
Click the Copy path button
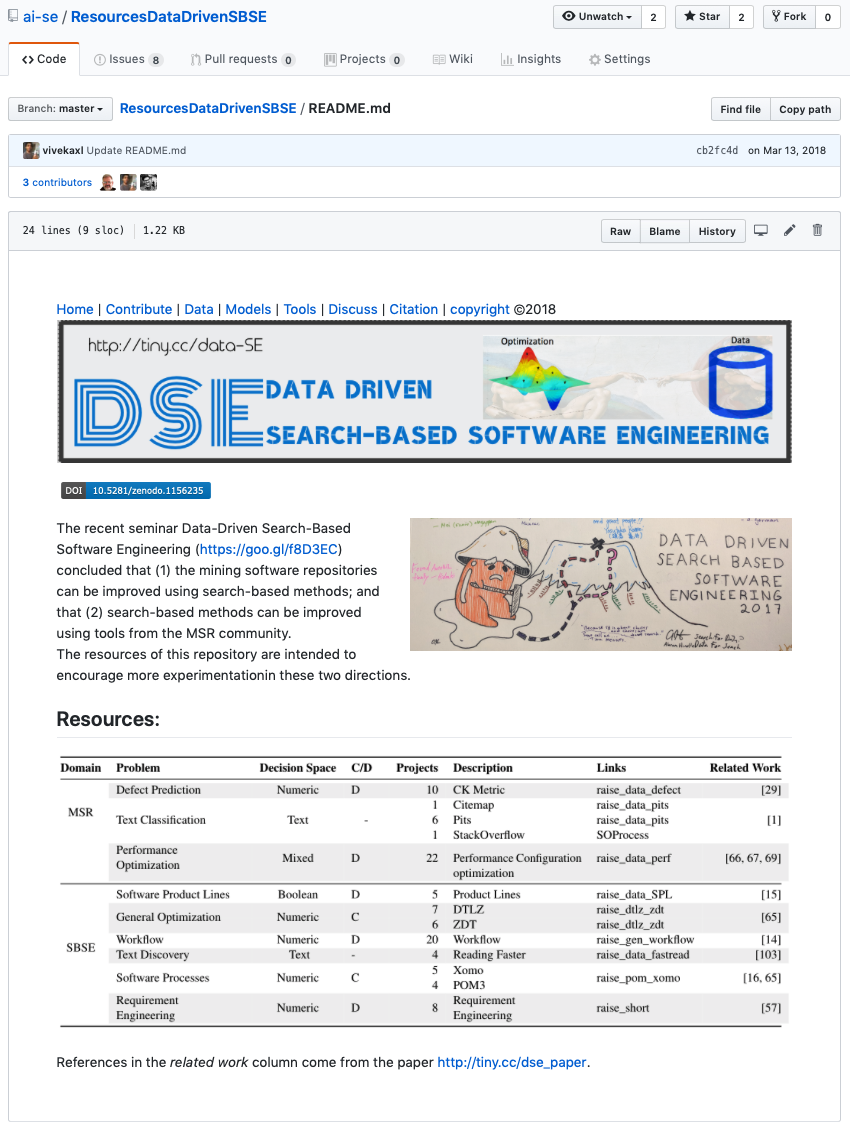tap(805, 109)
